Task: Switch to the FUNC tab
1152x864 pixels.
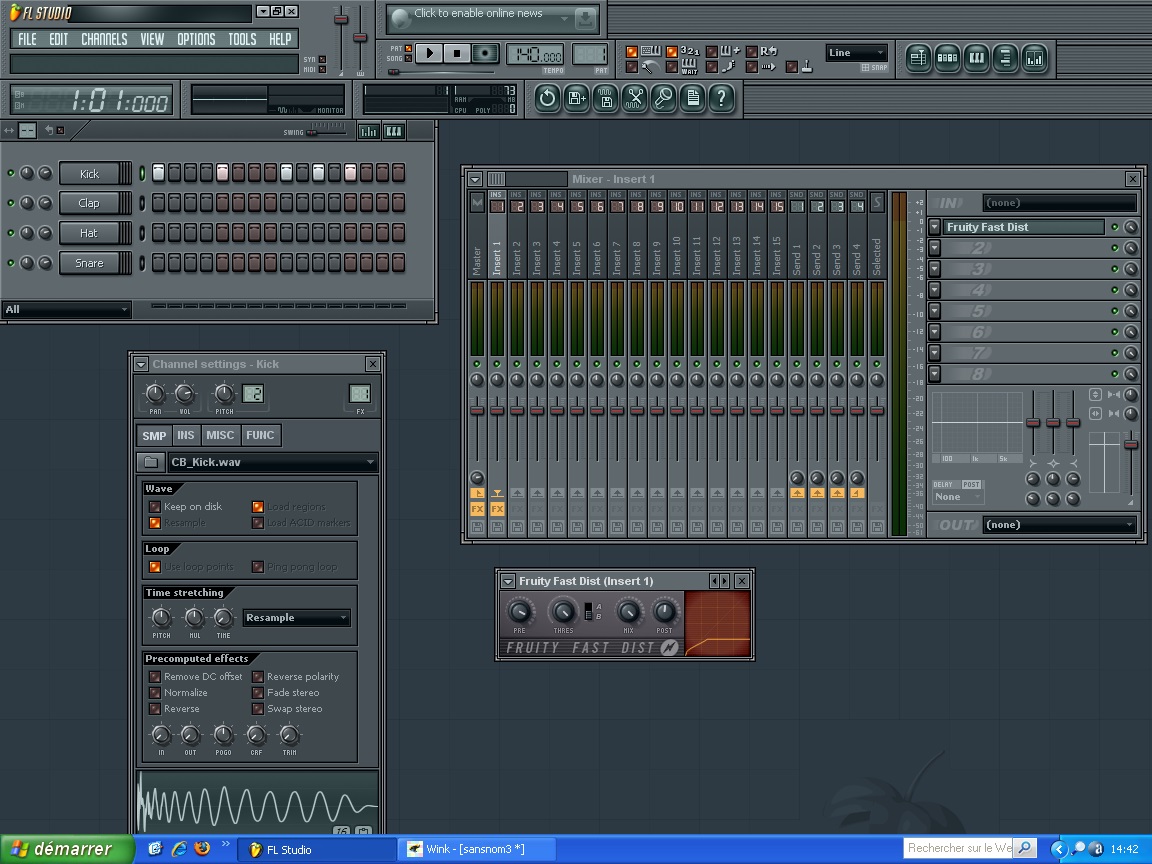Action: (x=260, y=436)
